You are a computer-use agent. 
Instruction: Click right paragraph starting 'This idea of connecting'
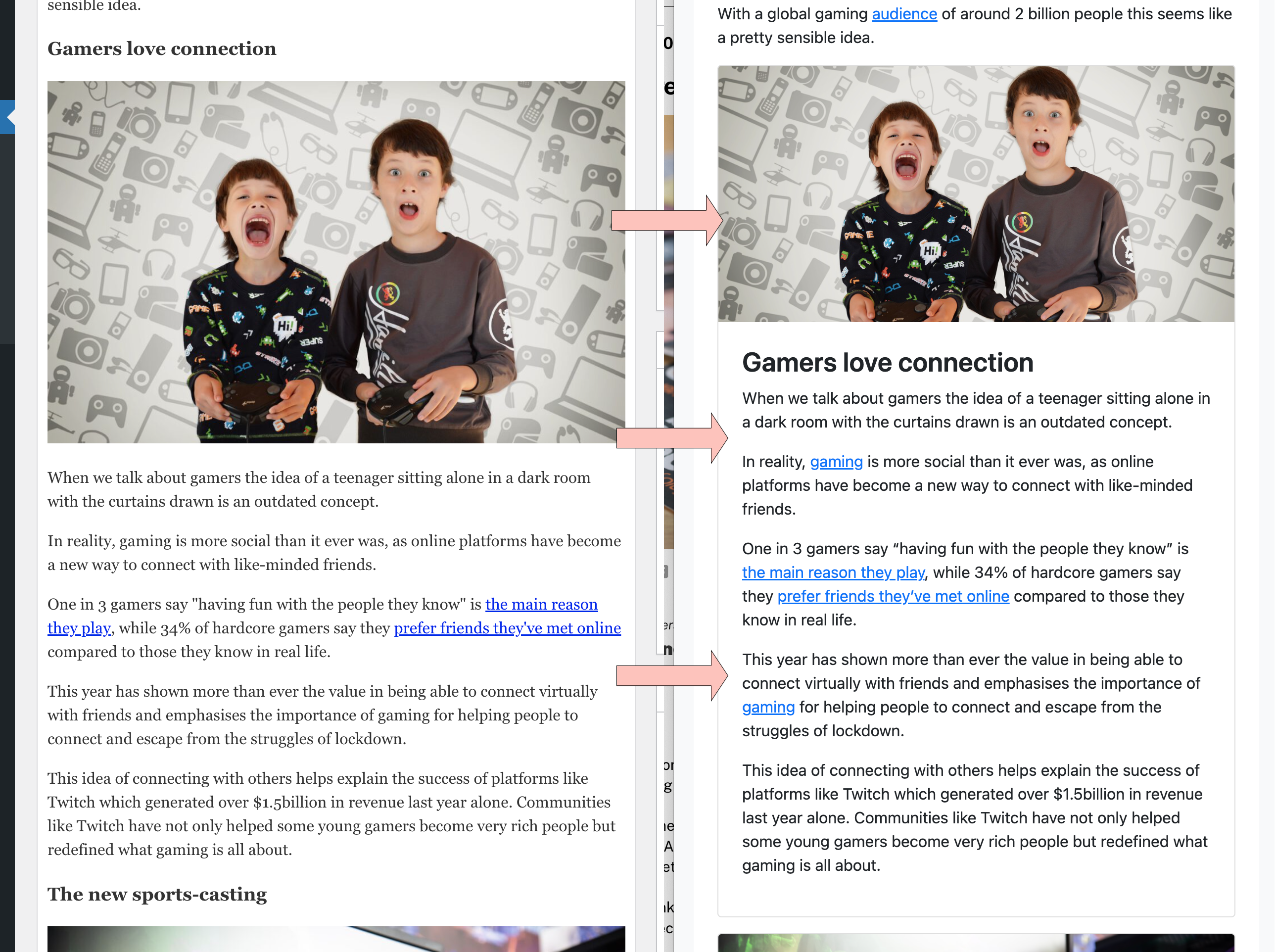point(974,818)
